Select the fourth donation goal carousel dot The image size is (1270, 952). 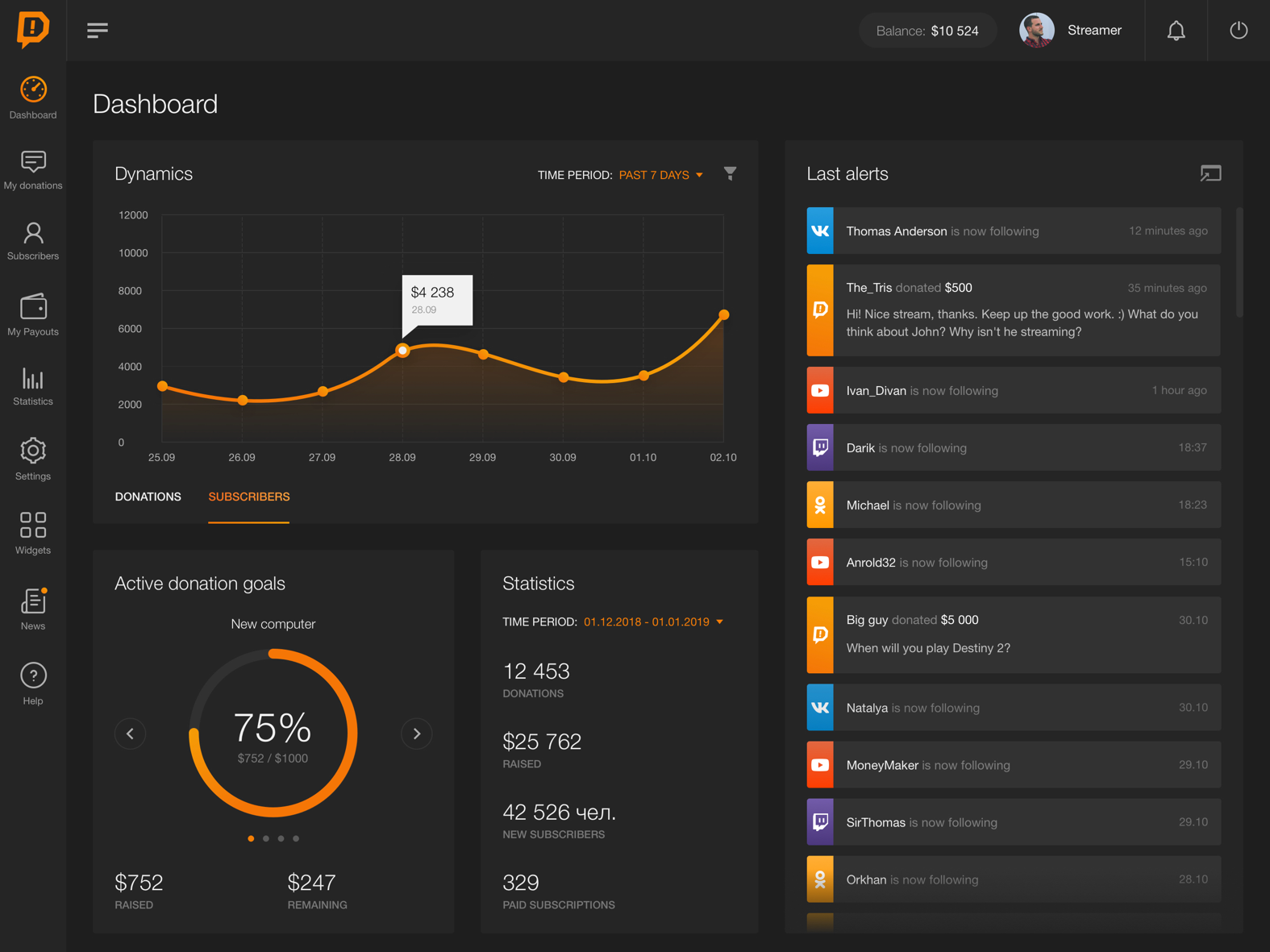[296, 838]
